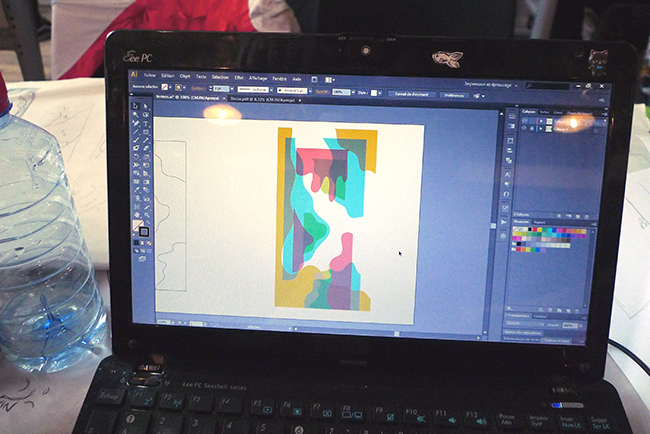This screenshot has width=650, height=434.
Task: Close the Decor.pdf document tab
Action: (x=300, y=100)
